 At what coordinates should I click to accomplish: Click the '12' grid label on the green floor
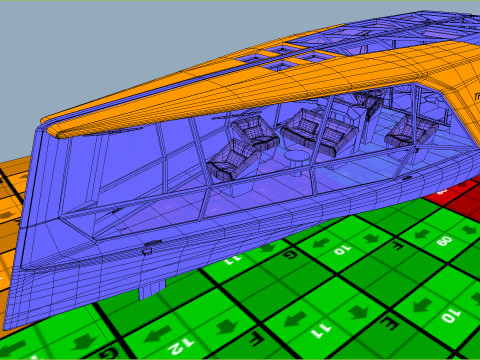[181, 345]
